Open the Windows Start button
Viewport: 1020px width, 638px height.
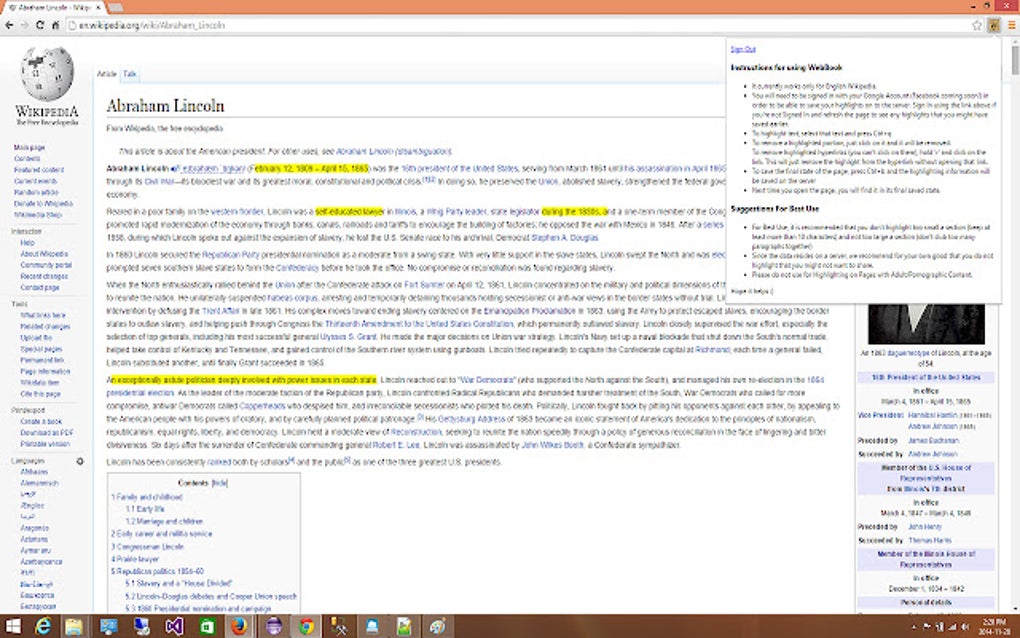(13, 626)
